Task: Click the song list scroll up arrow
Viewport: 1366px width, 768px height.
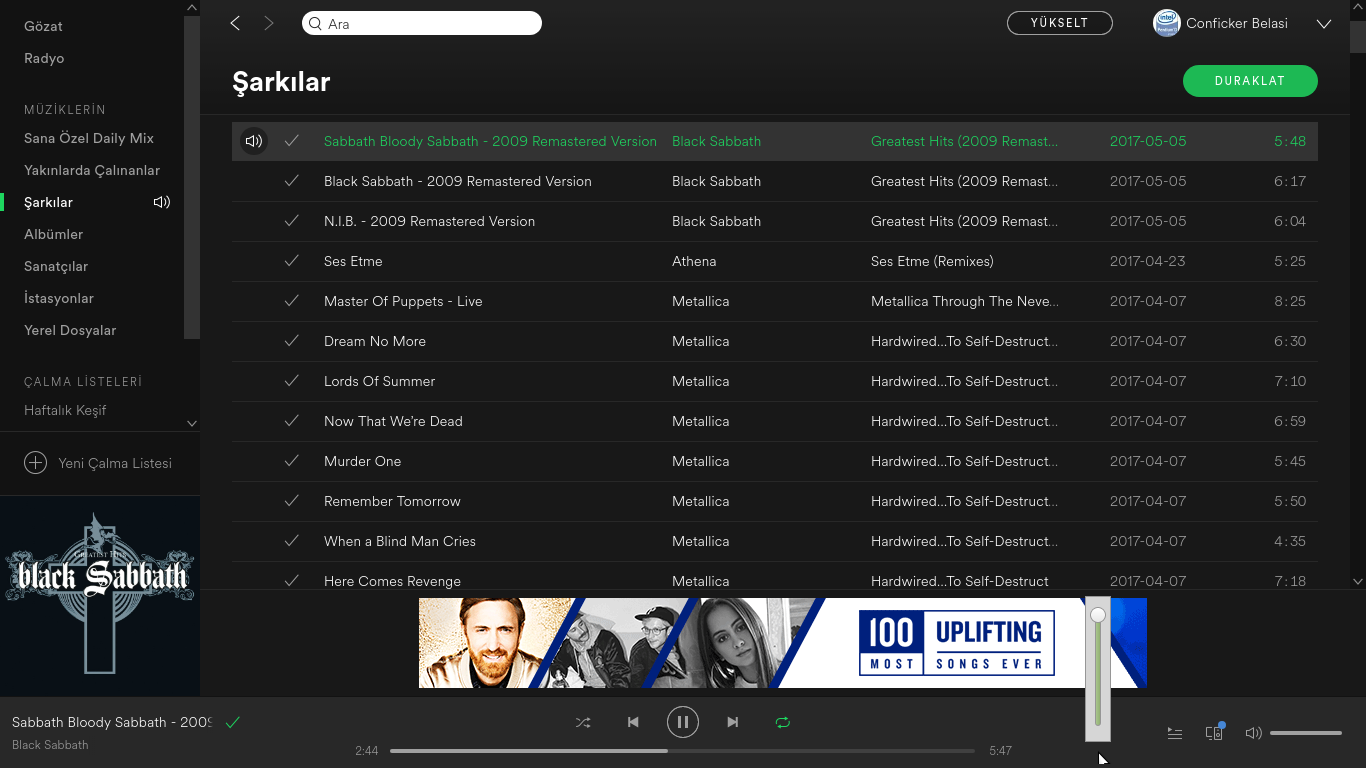Action: [x=1358, y=7]
